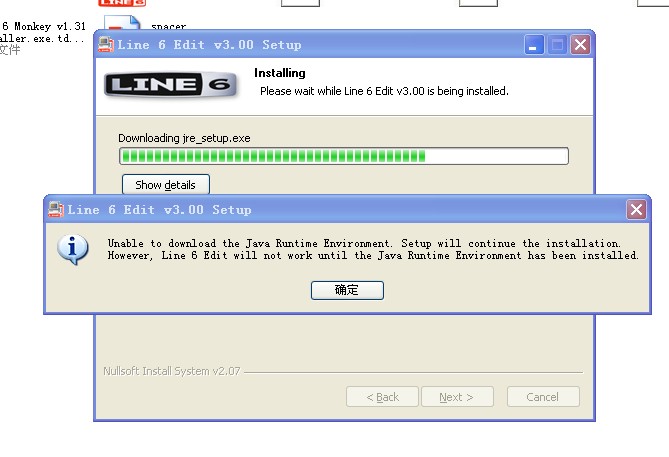Minimize the Line 6 Edit Setup window
The height and width of the screenshot is (457, 669).
(x=534, y=44)
